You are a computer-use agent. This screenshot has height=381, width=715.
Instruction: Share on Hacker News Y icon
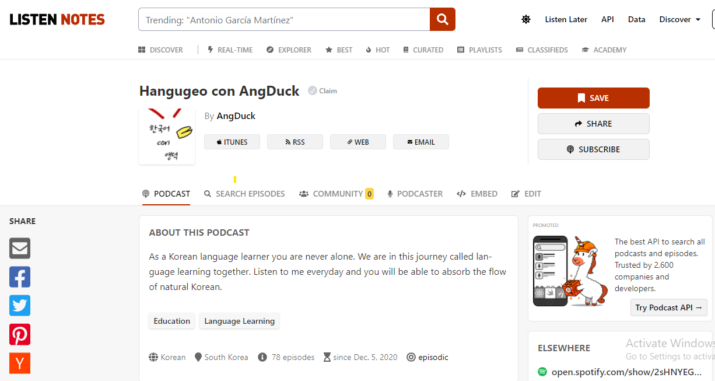tap(20, 363)
